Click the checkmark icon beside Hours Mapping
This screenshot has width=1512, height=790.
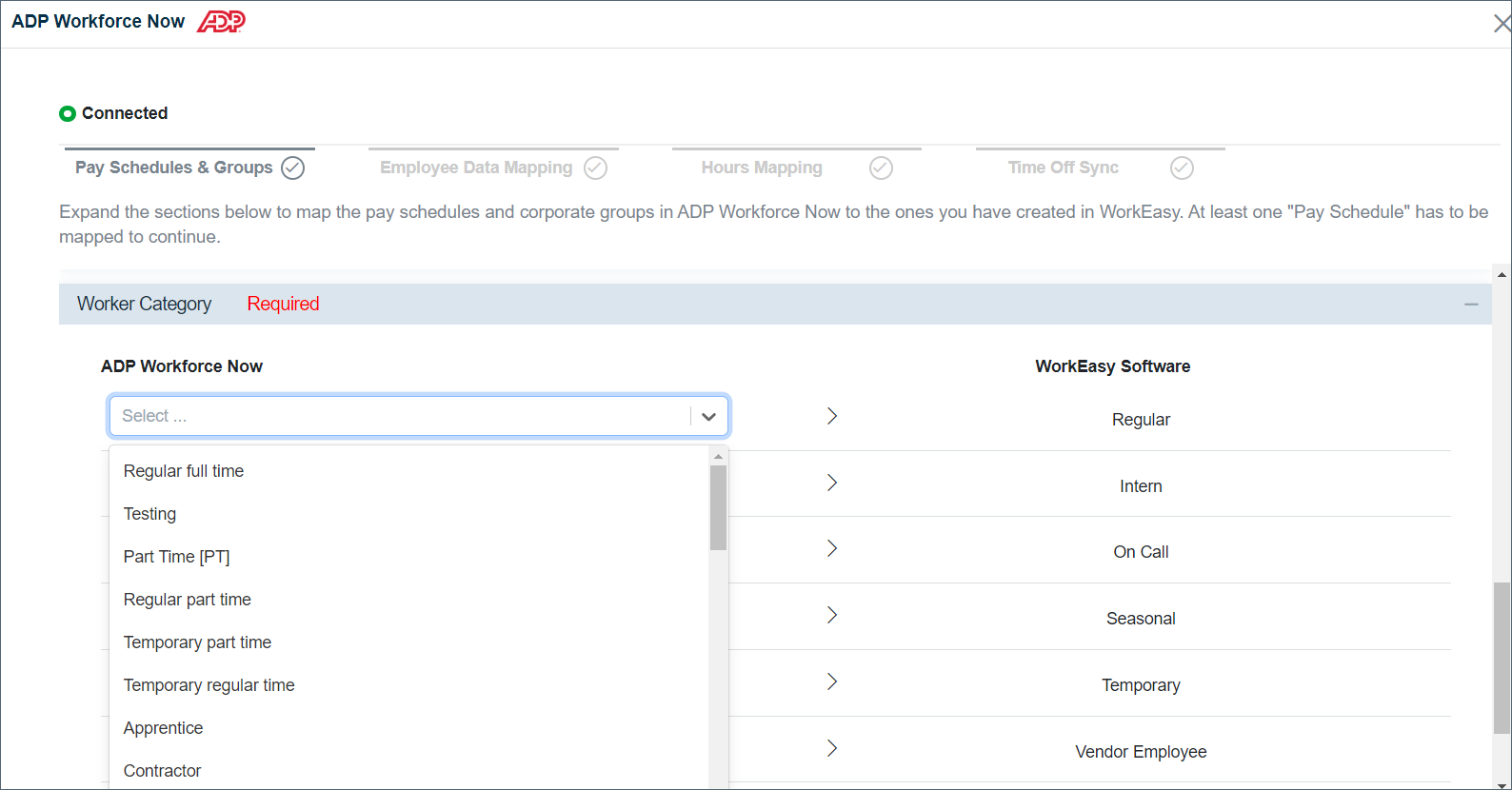pyautogui.click(x=882, y=168)
